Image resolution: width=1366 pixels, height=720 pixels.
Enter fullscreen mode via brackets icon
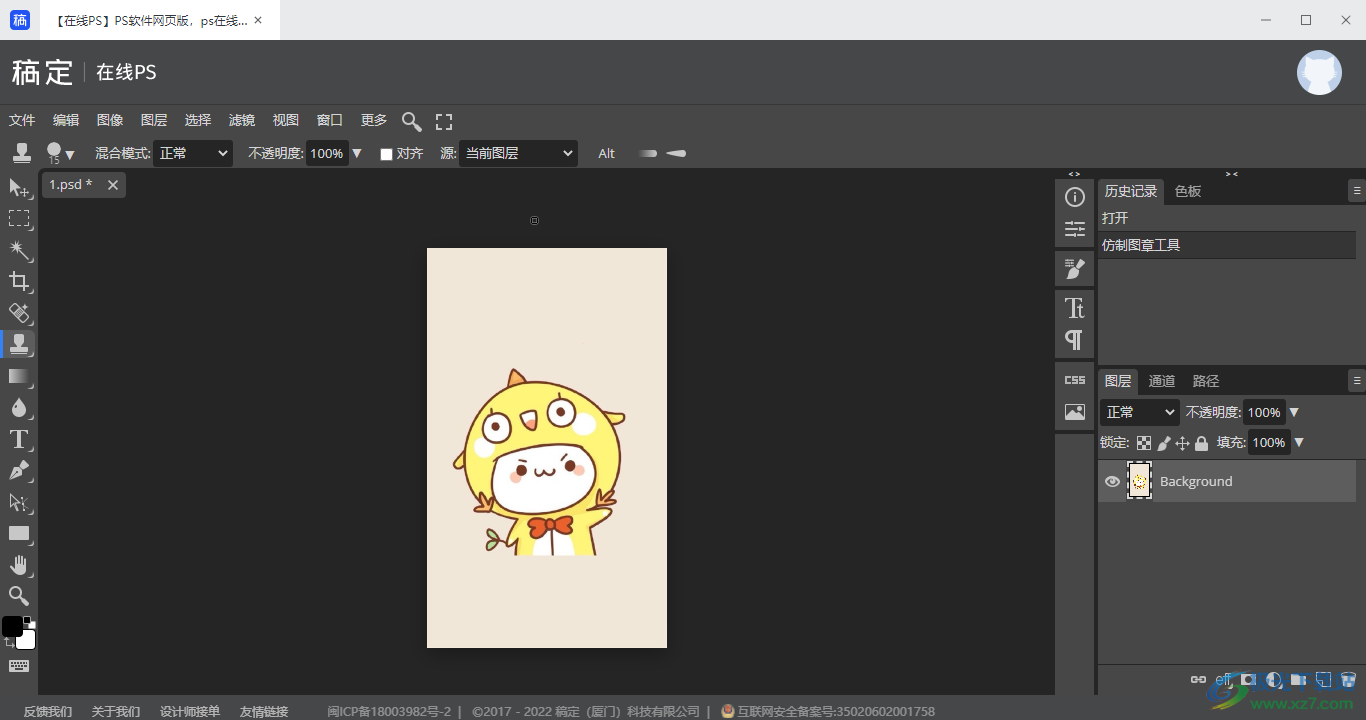tap(444, 121)
